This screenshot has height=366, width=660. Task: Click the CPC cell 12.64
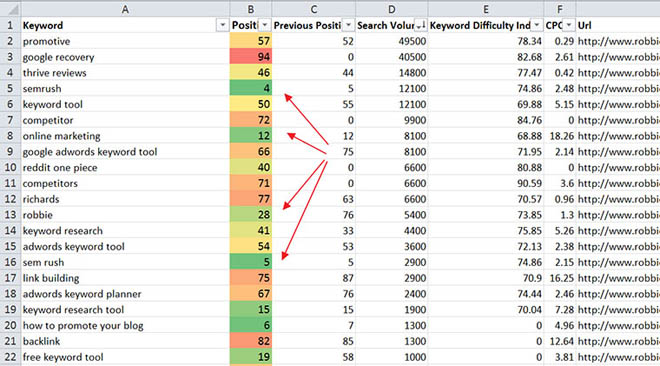coord(560,341)
